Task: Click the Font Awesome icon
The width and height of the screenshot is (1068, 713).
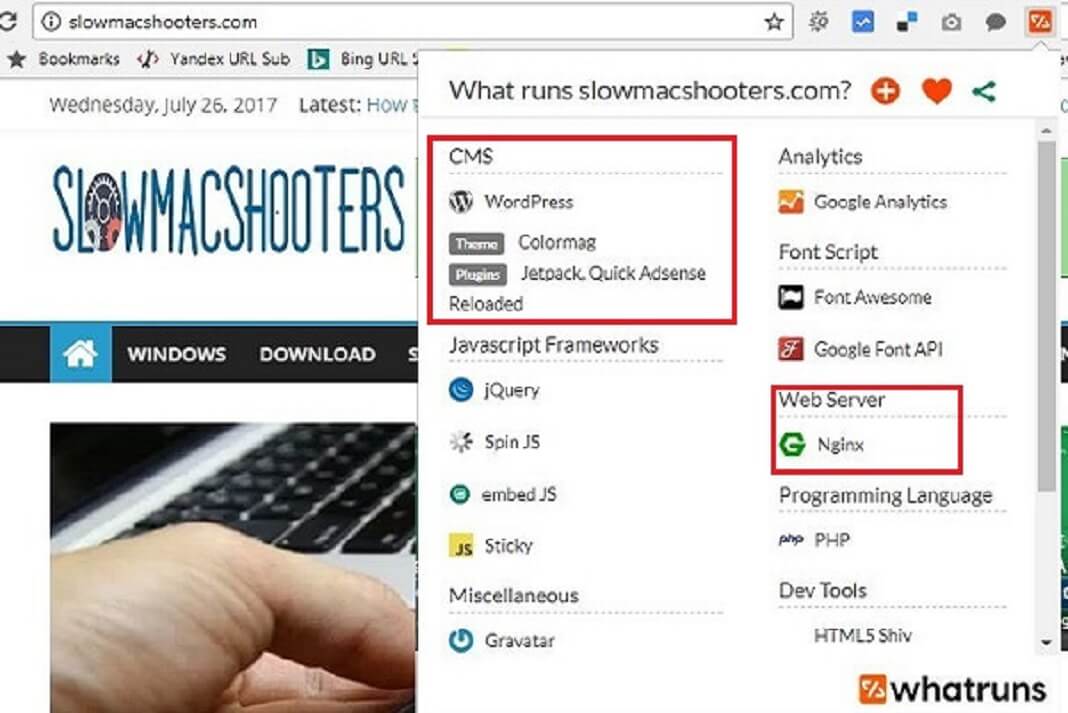Action: pos(790,297)
